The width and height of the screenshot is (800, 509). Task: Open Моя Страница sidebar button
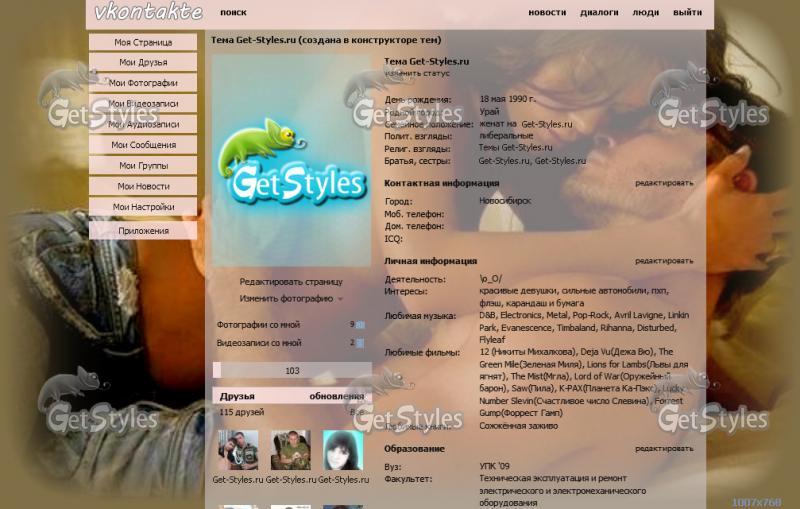pyautogui.click(x=143, y=42)
